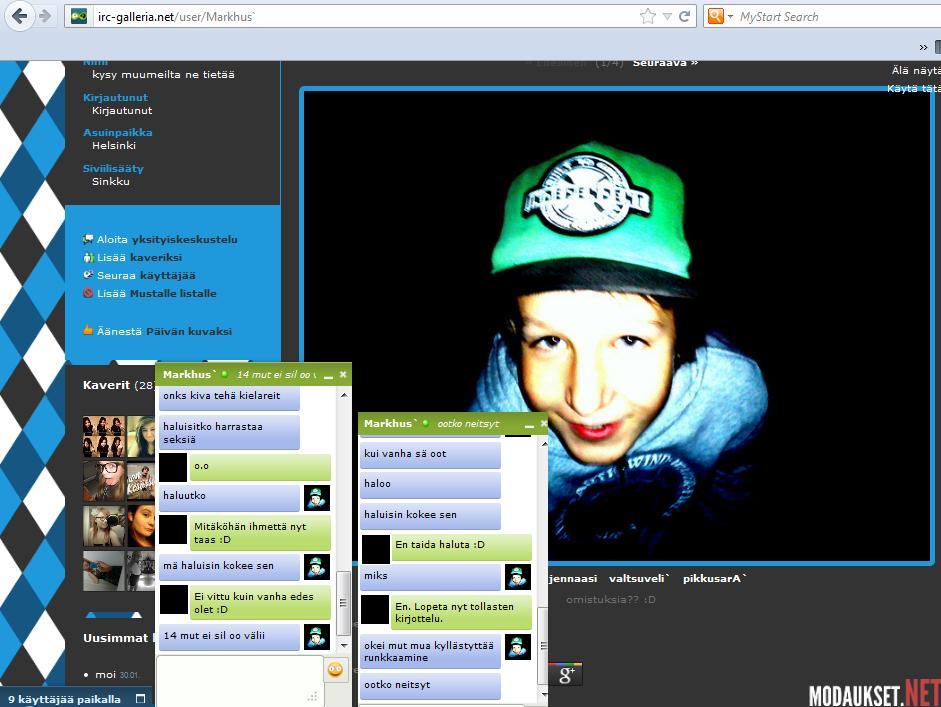Screen dimensions: 941x707
Task: Minimize the left Markhus` chat window
Action: 328,376
